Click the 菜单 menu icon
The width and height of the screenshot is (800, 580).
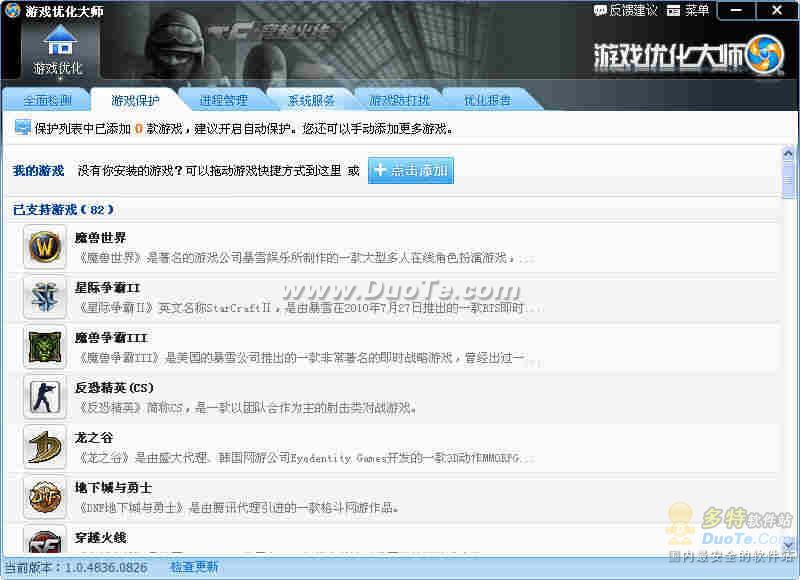click(673, 11)
